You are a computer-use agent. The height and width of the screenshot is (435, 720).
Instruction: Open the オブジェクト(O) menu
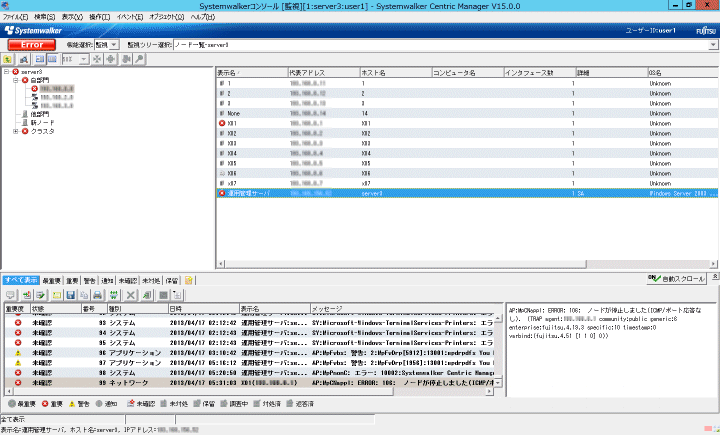(x=166, y=17)
